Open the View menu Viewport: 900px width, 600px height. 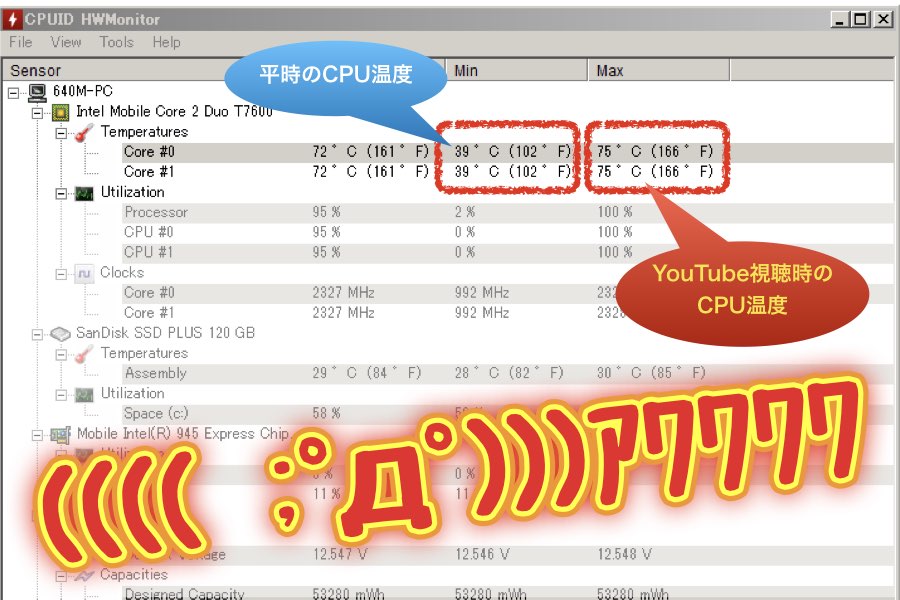point(66,42)
